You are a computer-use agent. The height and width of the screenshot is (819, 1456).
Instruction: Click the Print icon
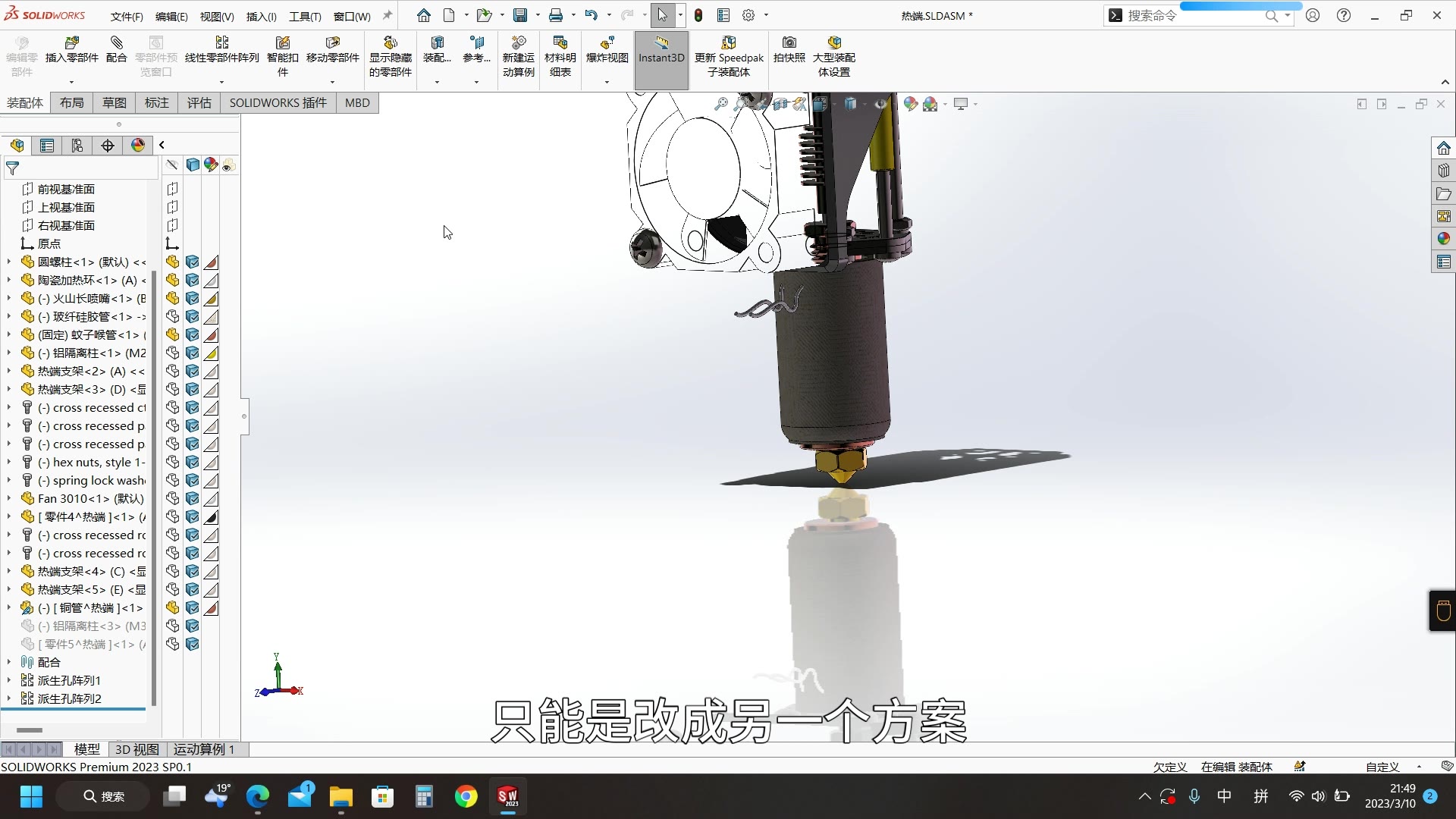point(556,15)
